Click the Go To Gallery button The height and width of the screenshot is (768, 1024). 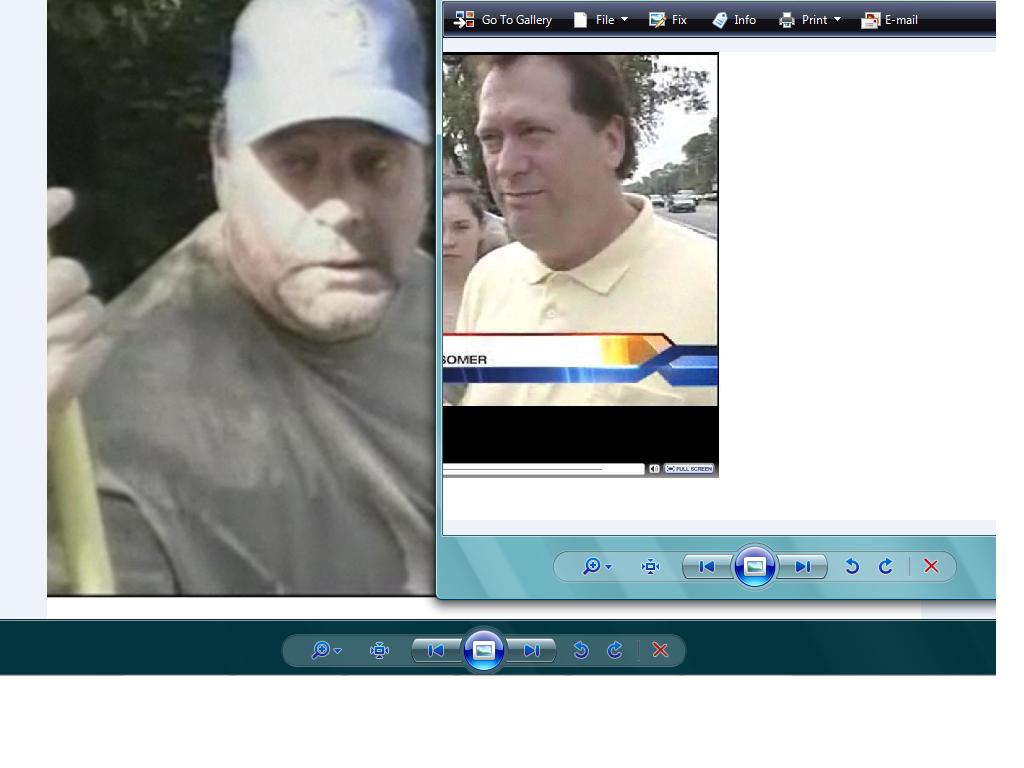[x=503, y=20]
